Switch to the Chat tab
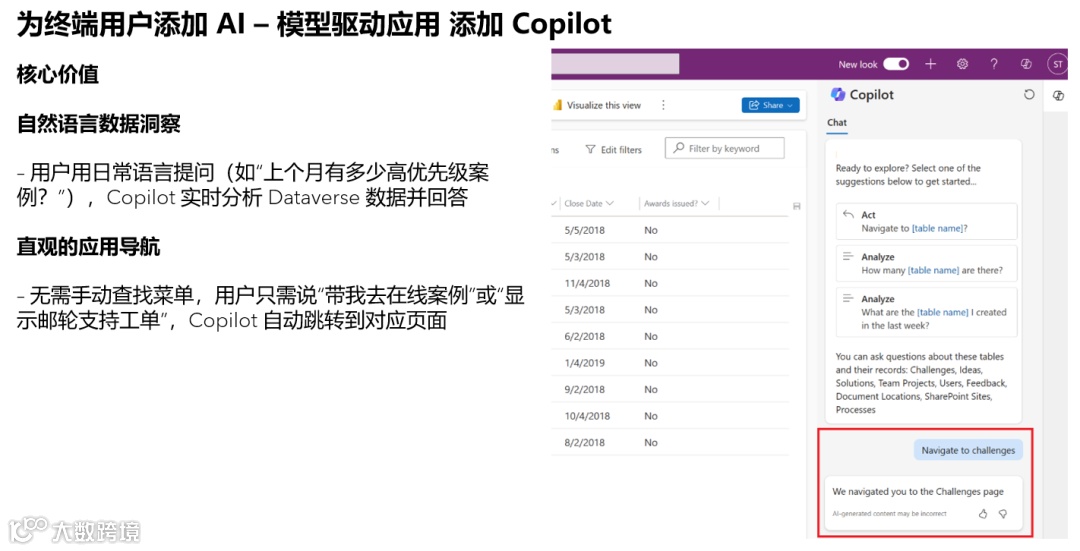This screenshot has width=1080, height=551. coord(837,123)
